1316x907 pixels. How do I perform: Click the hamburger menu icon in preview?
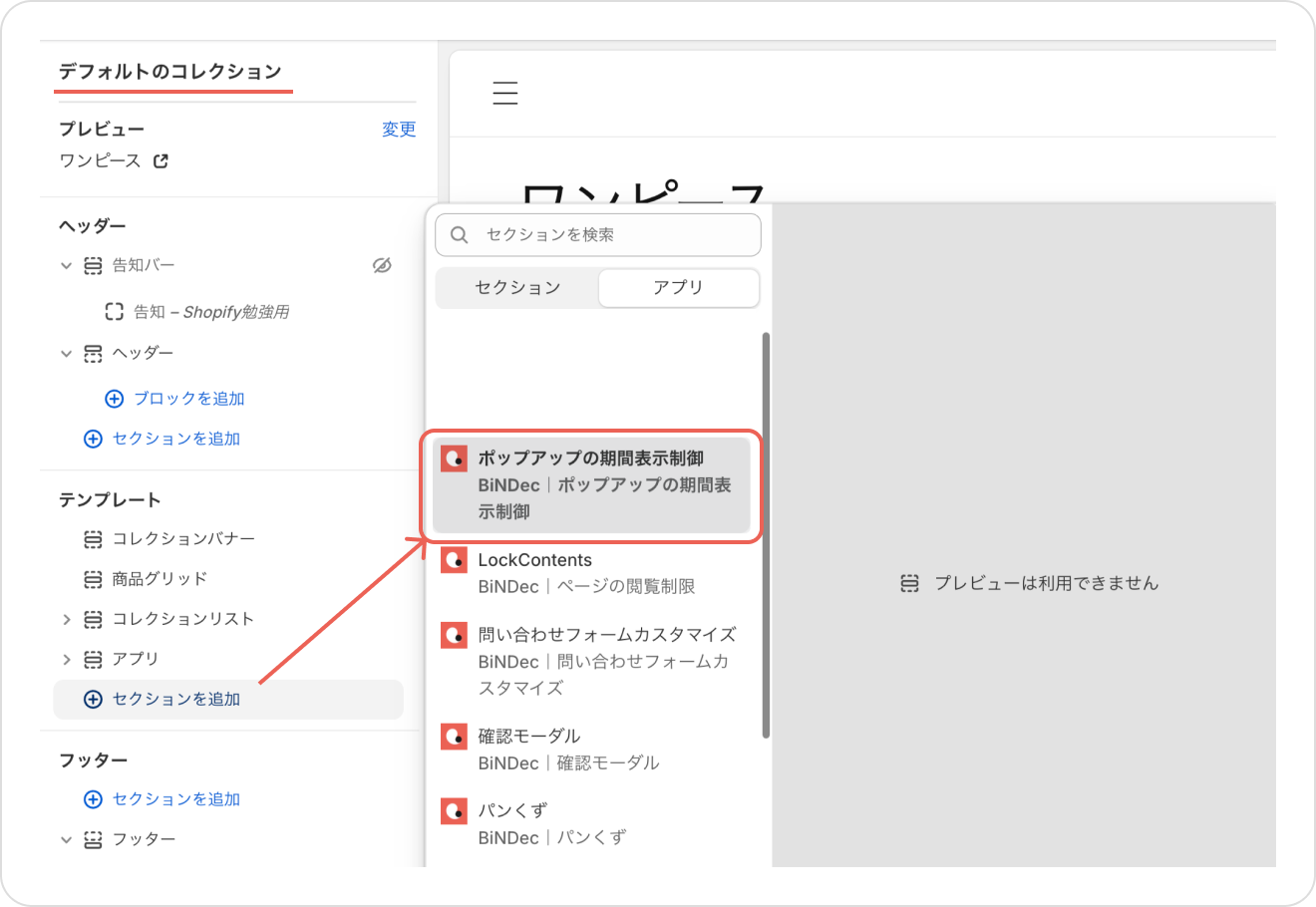coord(505,94)
